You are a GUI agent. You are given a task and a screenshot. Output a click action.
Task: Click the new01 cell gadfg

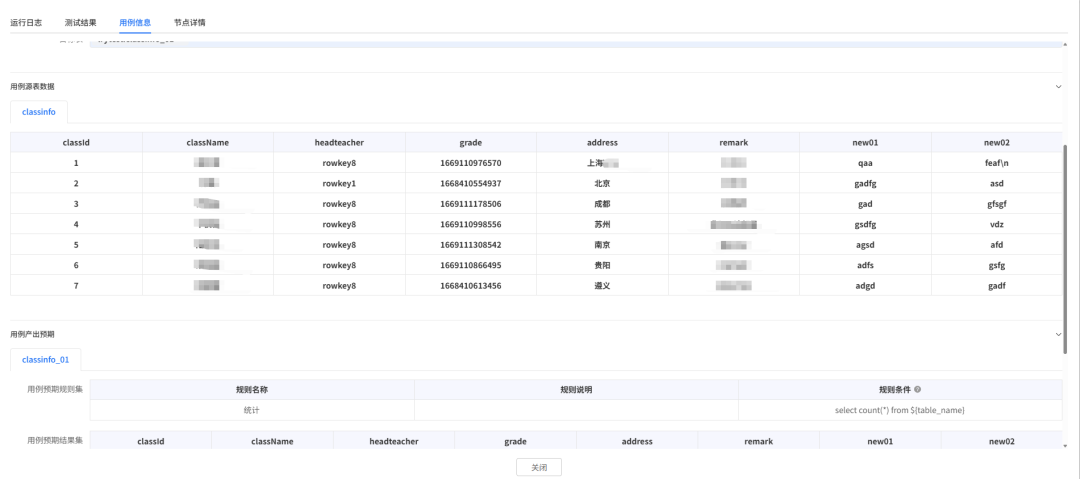click(865, 183)
